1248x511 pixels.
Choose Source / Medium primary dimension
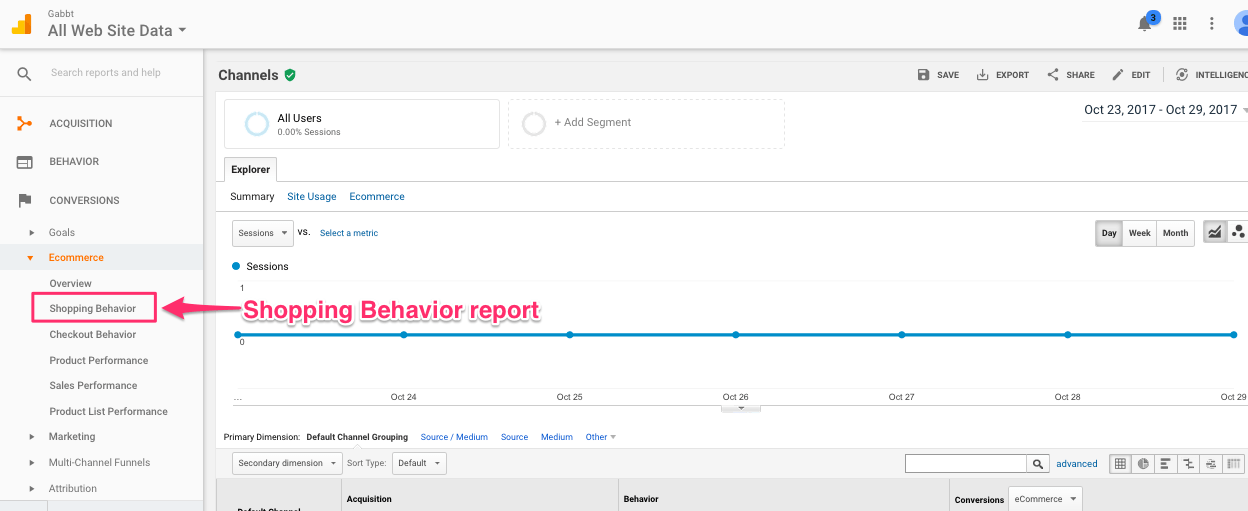pos(454,437)
